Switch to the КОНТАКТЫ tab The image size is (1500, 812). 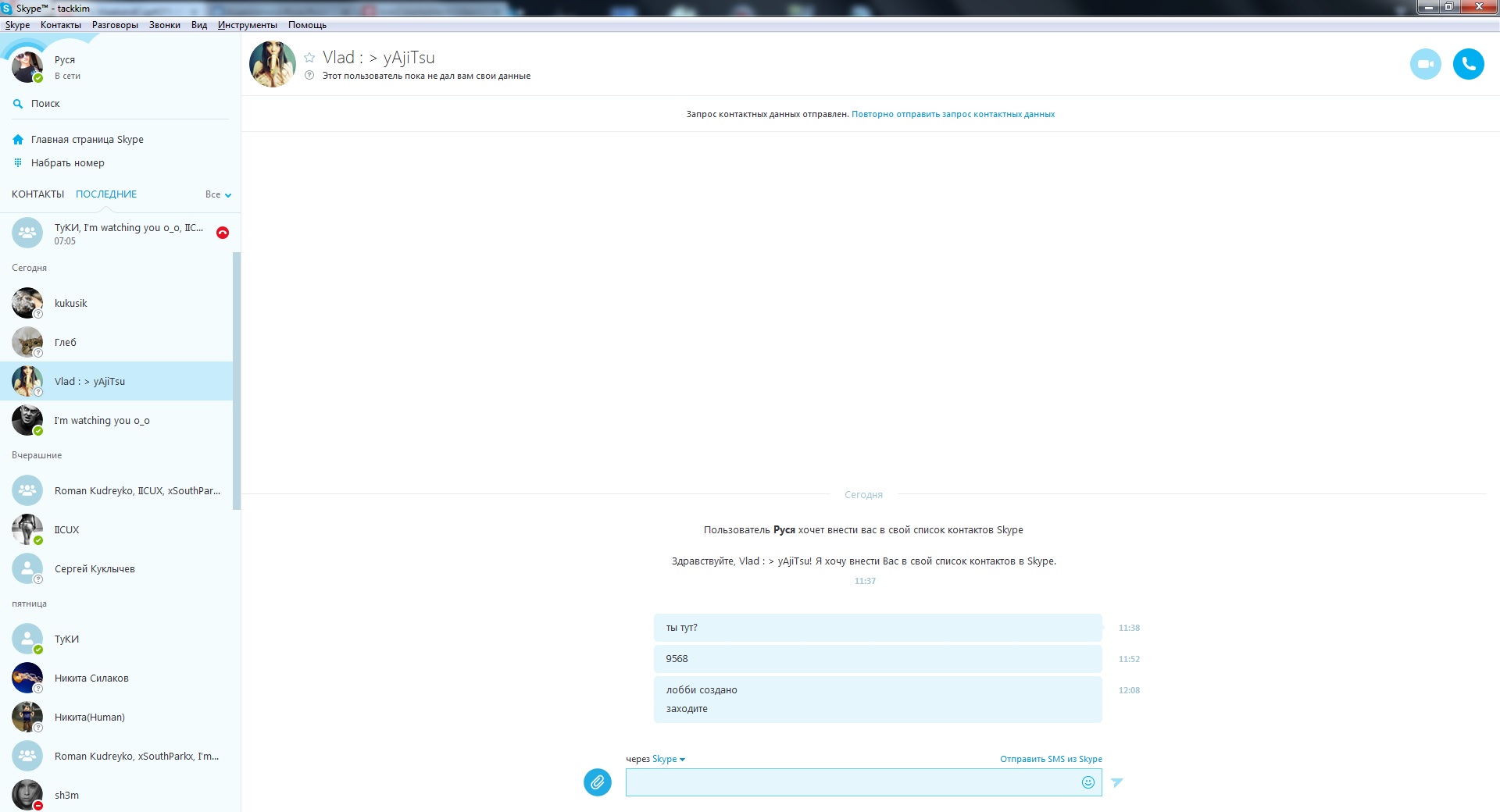(x=37, y=194)
